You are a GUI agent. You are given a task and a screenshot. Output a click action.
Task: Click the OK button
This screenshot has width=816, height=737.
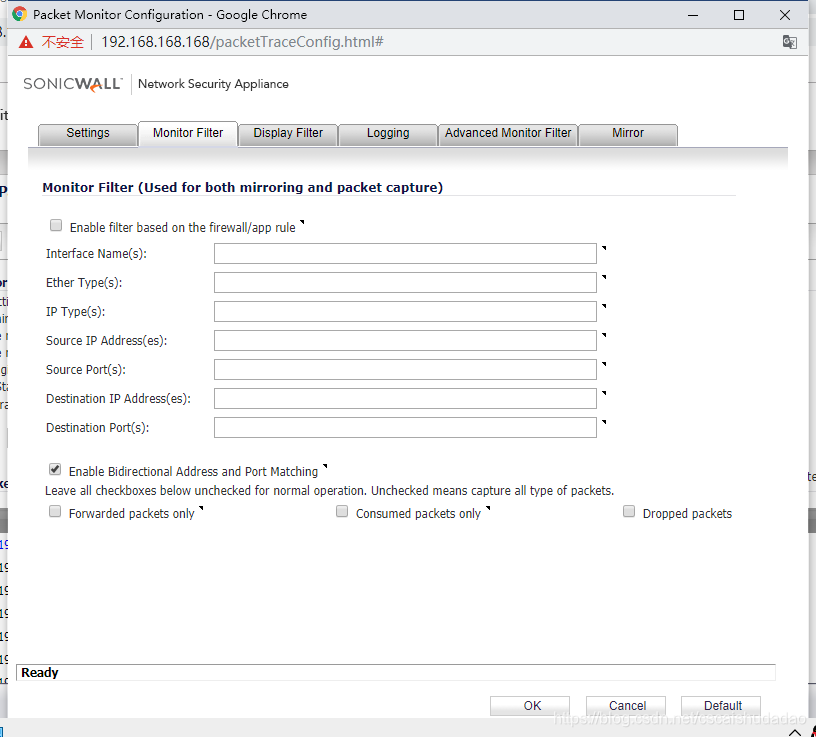coord(530,706)
